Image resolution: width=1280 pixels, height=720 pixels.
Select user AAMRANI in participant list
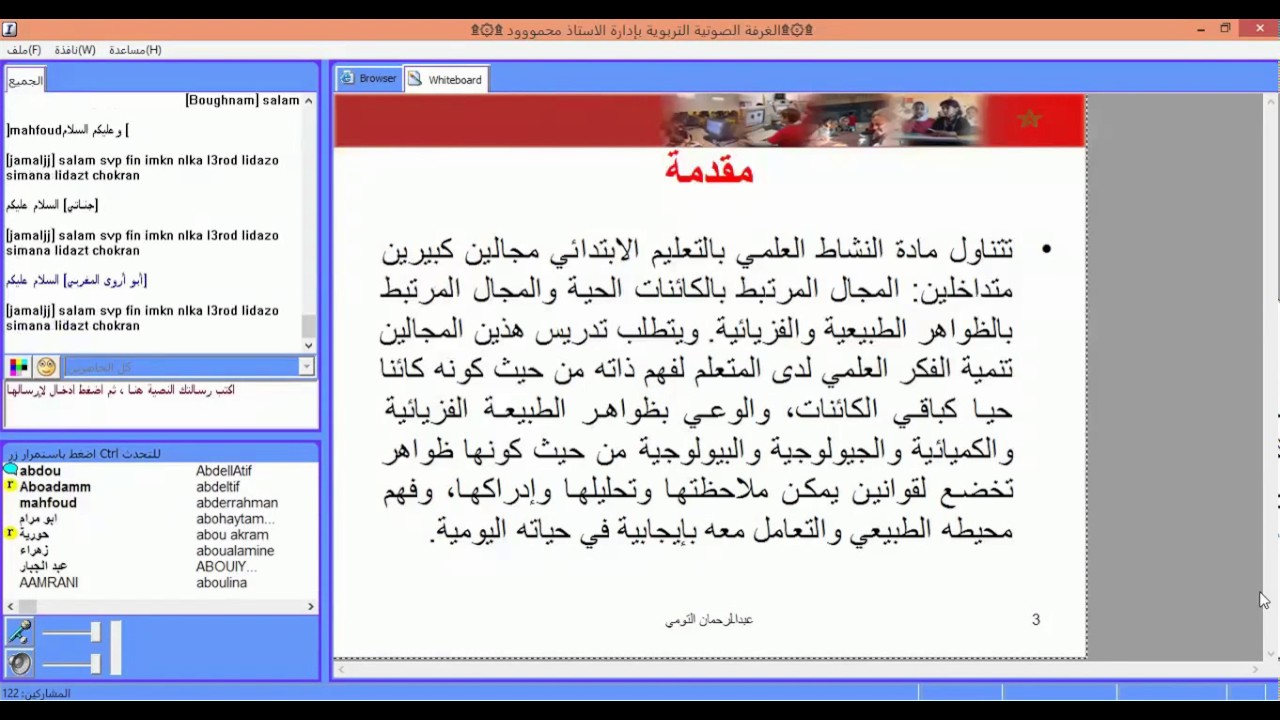point(48,582)
